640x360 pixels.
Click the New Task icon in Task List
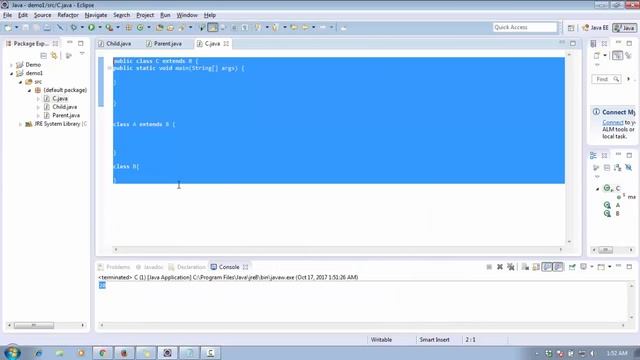point(597,56)
